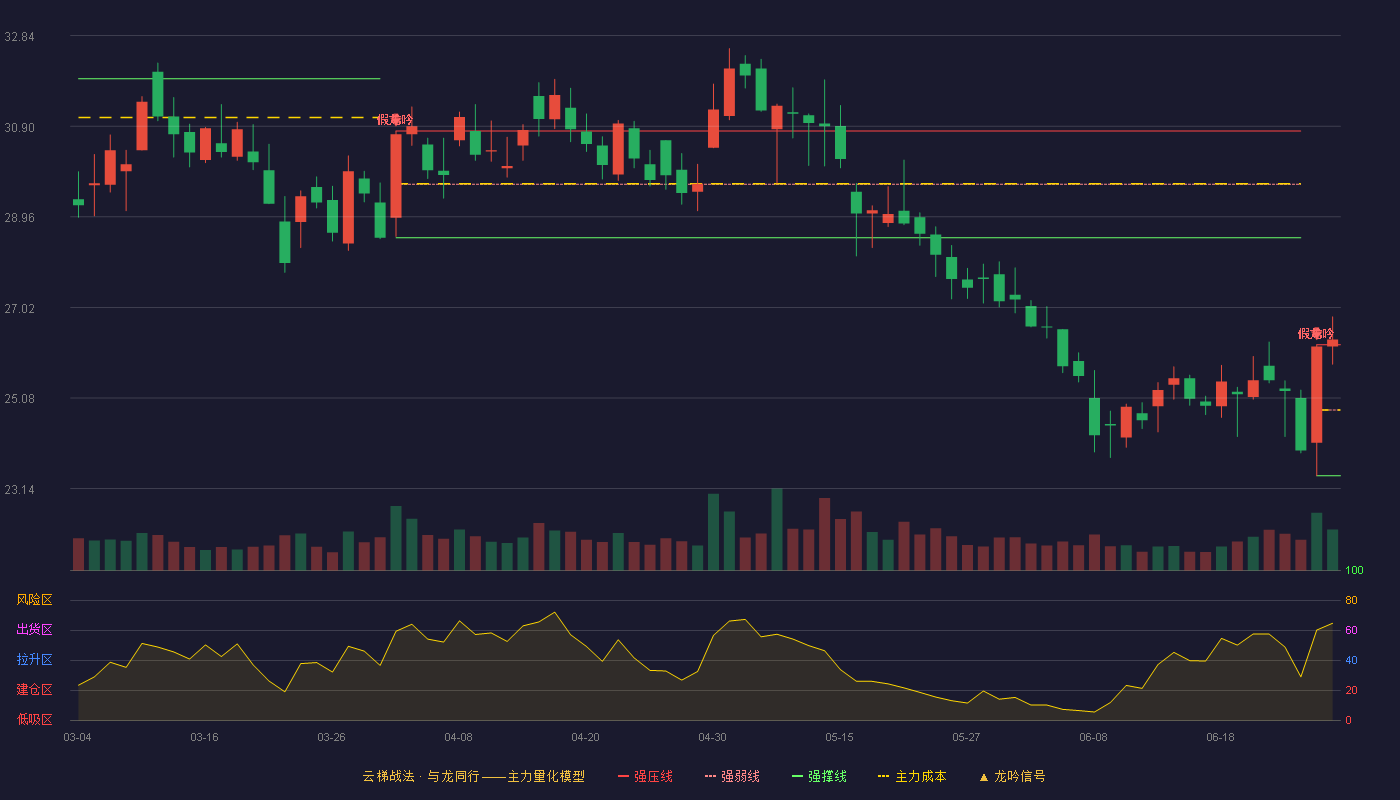Image resolution: width=1400 pixels, height=800 pixels.
Task: Click the 27.02 price axis label
Action: (19, 309)
